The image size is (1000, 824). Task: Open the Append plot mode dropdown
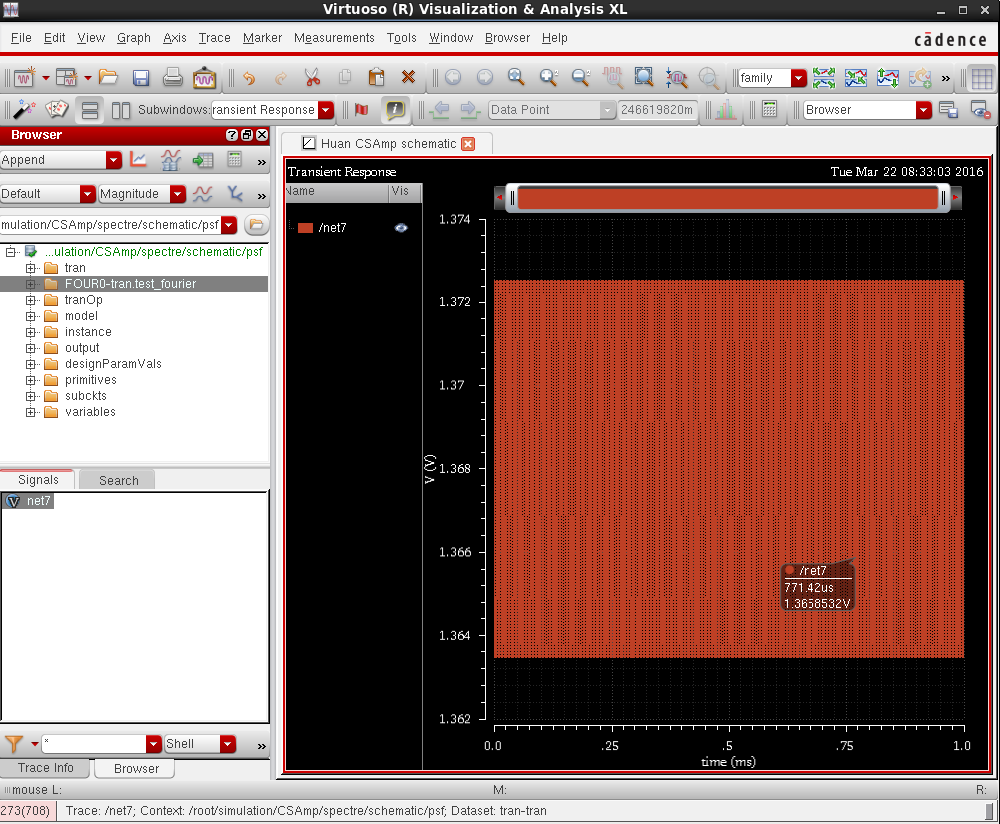[113, 160]
